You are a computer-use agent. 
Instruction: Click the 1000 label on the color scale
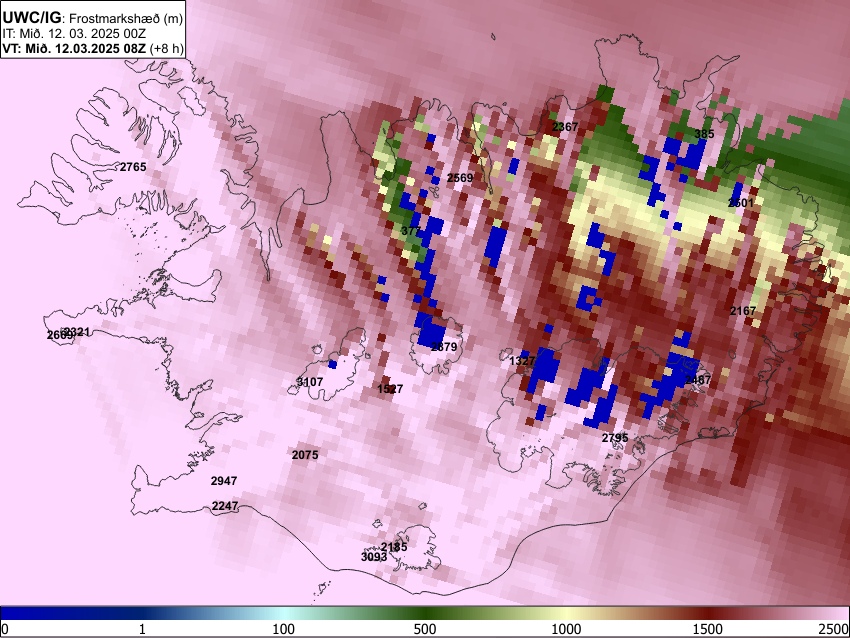pyautogui.click(x=566, y=629)
